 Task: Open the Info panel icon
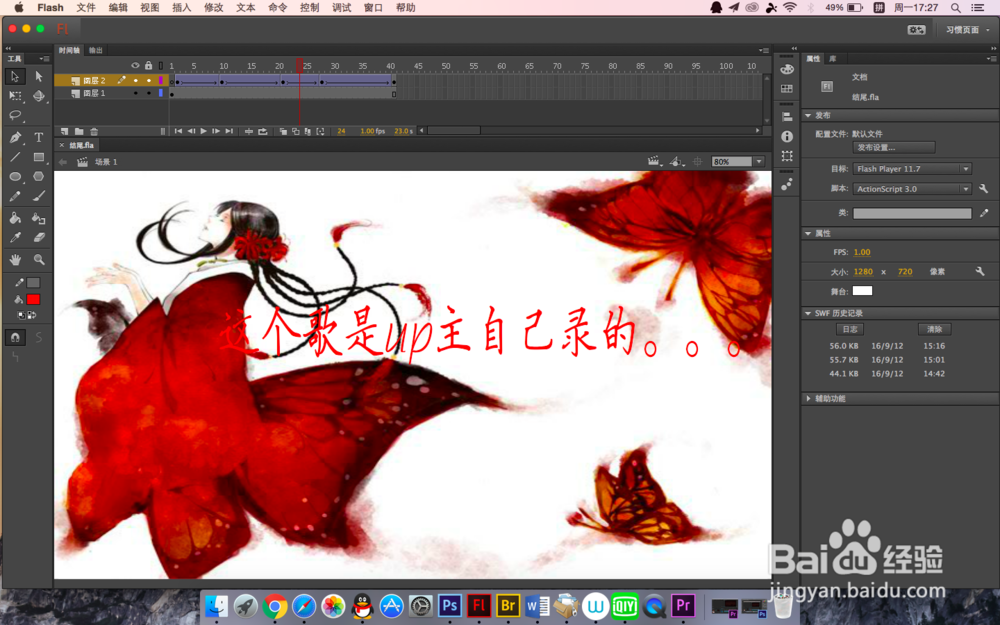pos(787,136)
